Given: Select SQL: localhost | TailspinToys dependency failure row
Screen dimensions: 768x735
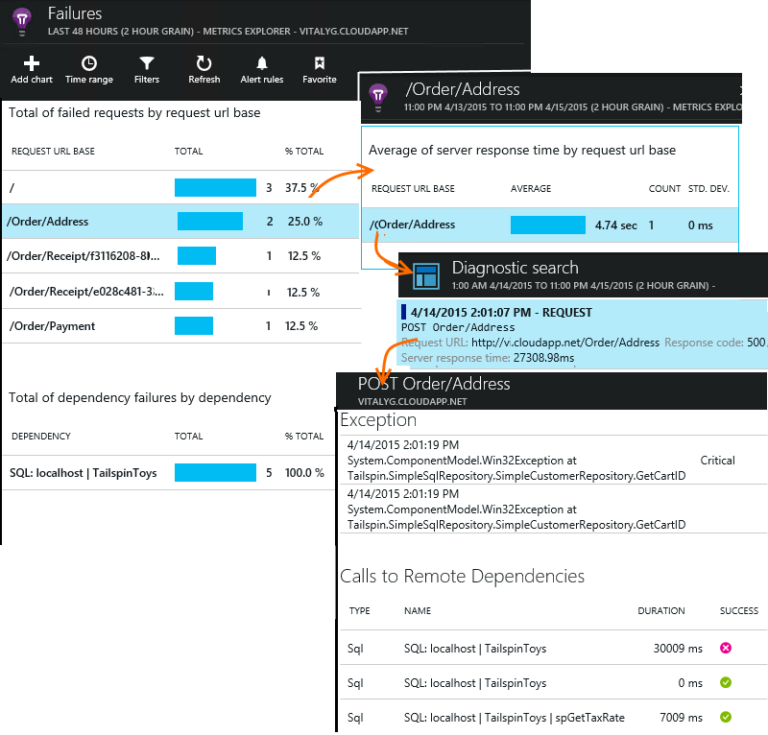Looking at the screenshot, I should (x=169, y=473).
